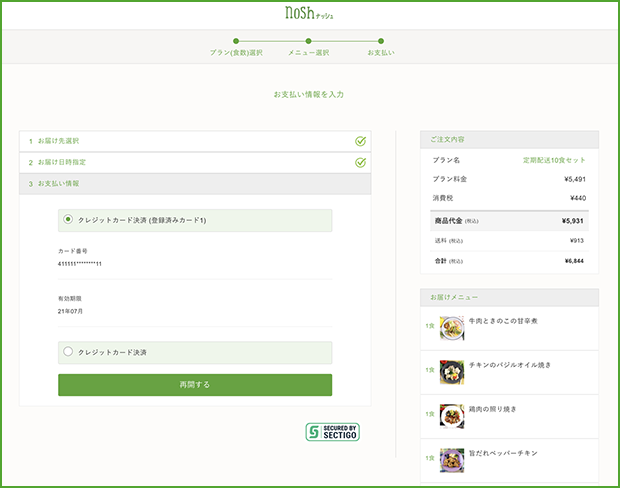The height and width of the screenshot is (488, 620).
Task: Expand section 2 お届け日時指定
Action: point(195,163)
